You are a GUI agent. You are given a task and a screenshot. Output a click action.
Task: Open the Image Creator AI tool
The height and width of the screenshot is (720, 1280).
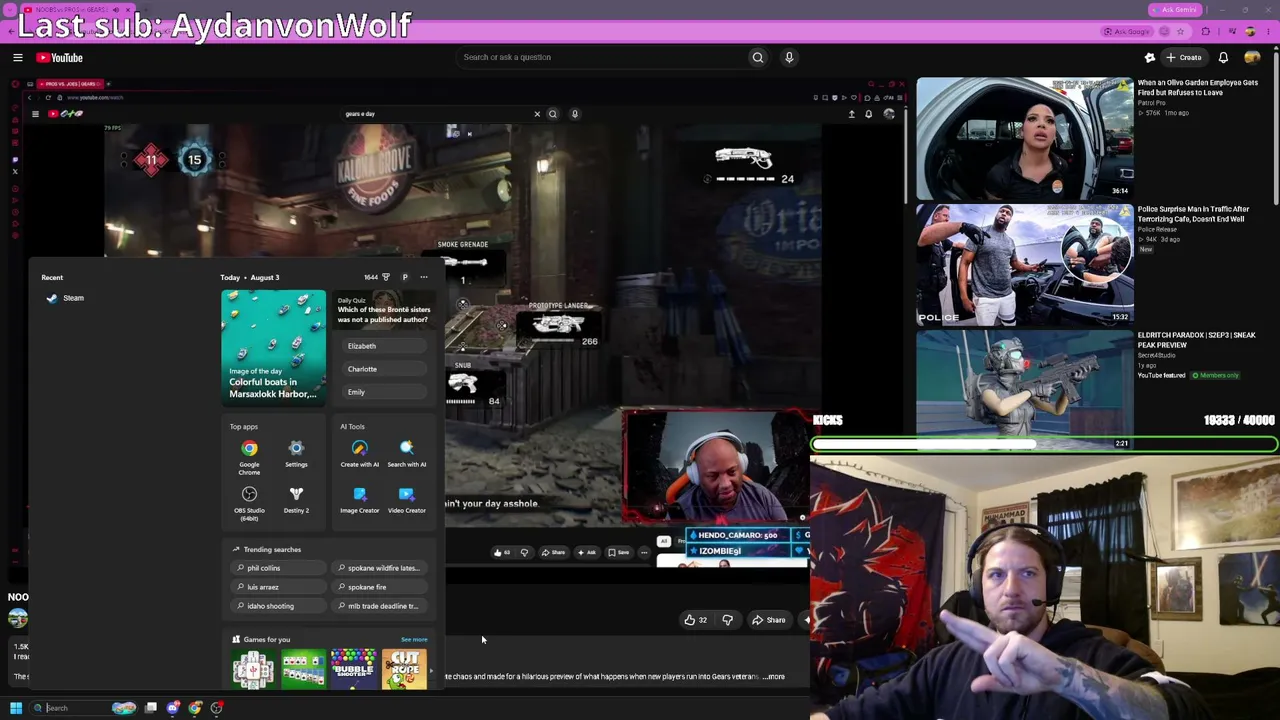pyautogui.click(x=360, y=500)
